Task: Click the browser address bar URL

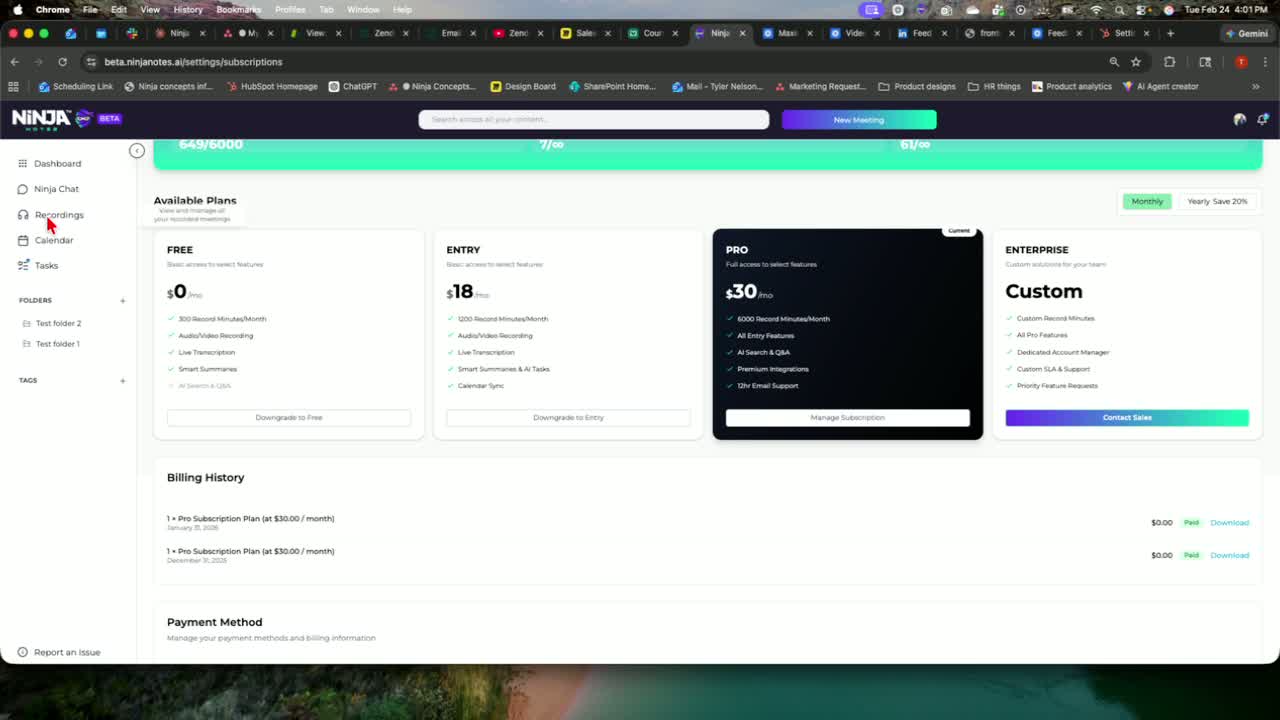Action: click(x=193, y=62)
